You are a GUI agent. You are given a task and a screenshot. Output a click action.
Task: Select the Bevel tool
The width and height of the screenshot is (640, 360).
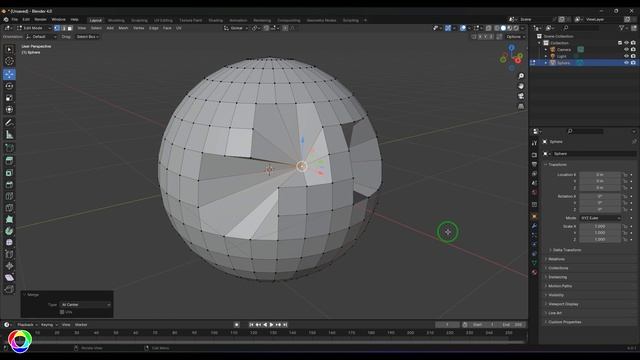(x=9, y=184)
